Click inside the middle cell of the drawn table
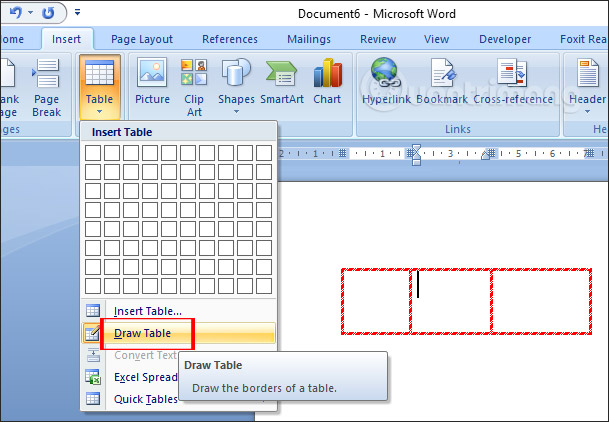Screen dimensions: 609x422 451,302
